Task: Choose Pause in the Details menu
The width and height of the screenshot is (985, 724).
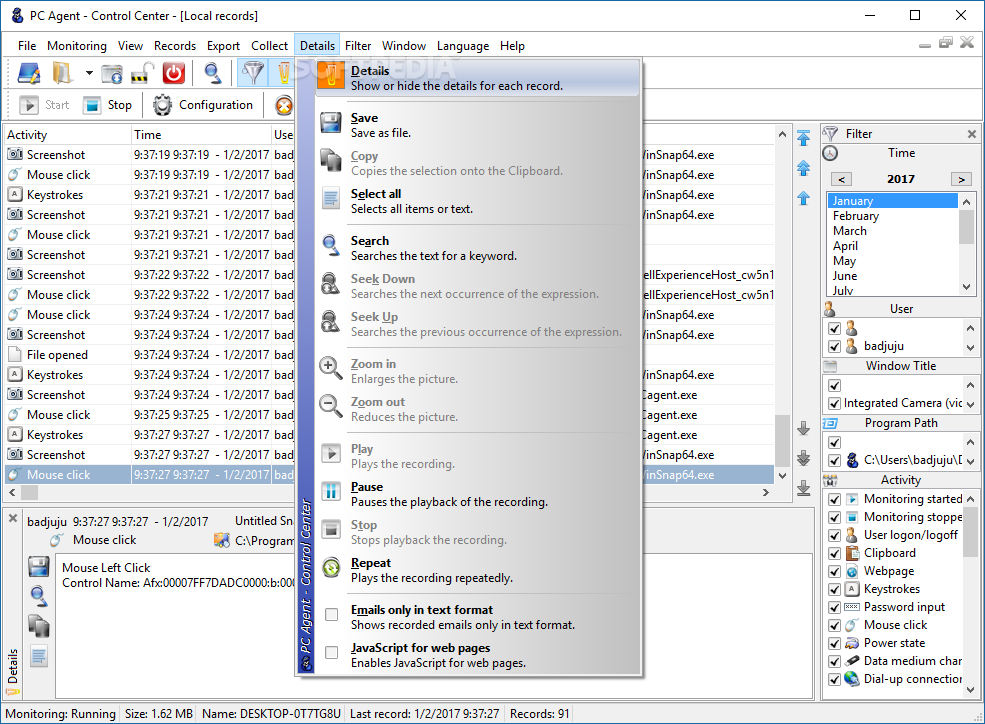Action: tap(477, 494)
